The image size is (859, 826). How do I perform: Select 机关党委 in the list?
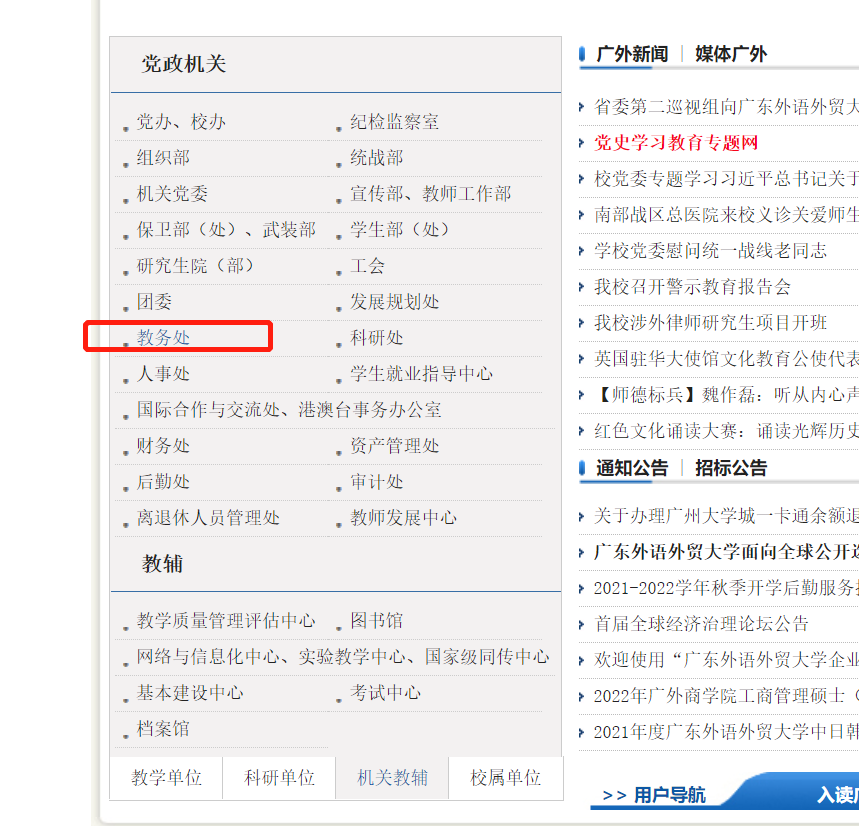point(172,194)
